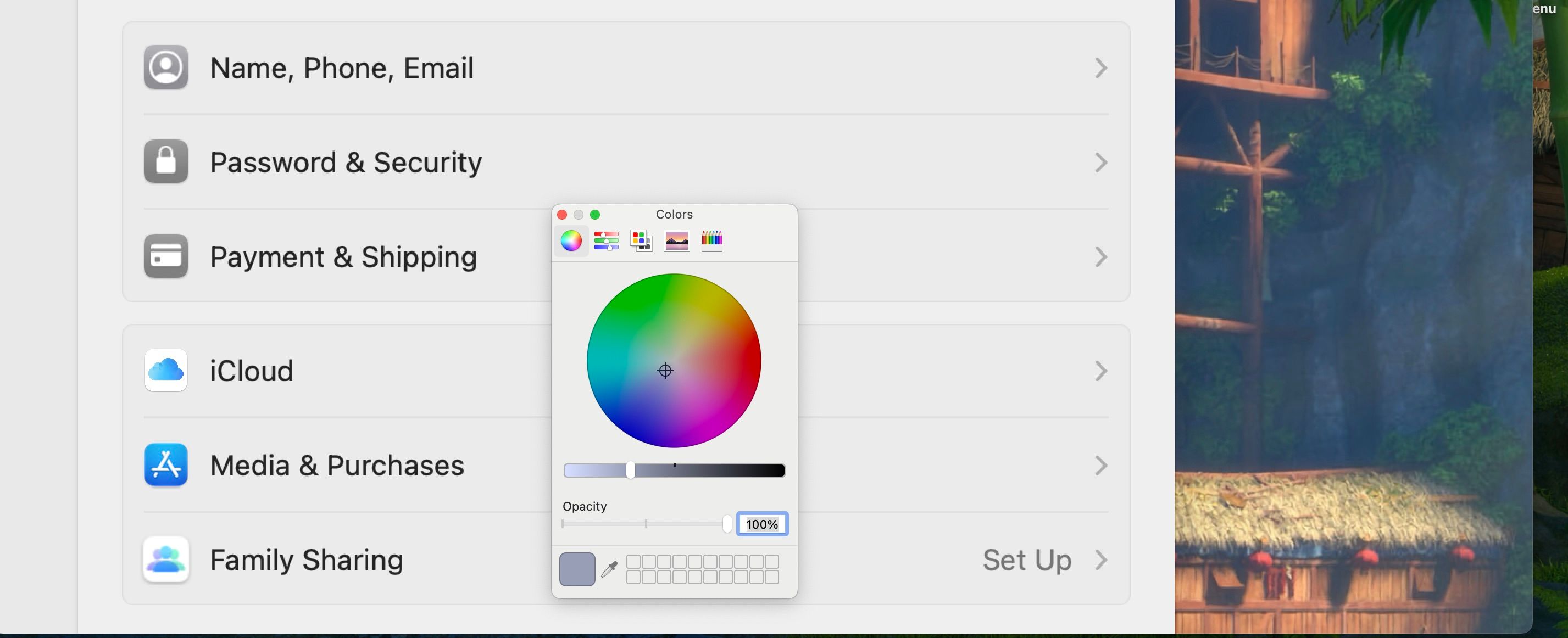Expand the Family Sharing chevron
Screen dimensions: 1568x638
(1100, 560)
